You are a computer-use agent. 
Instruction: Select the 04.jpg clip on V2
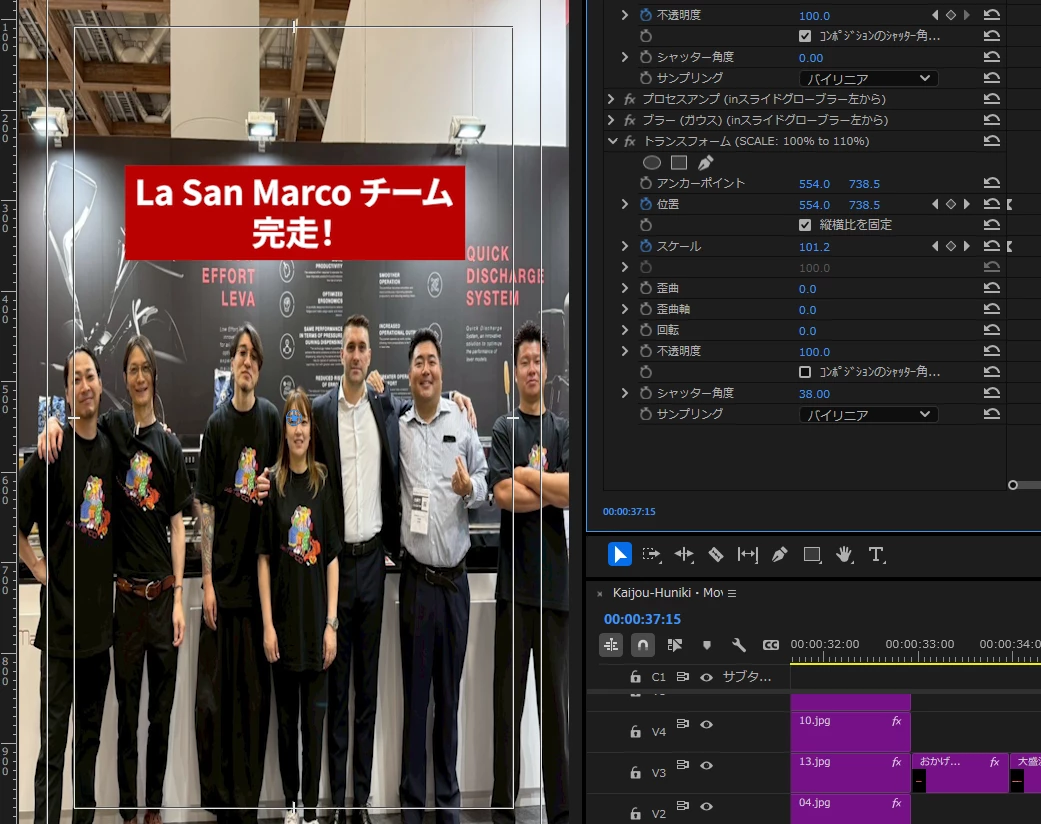point(850,809)
